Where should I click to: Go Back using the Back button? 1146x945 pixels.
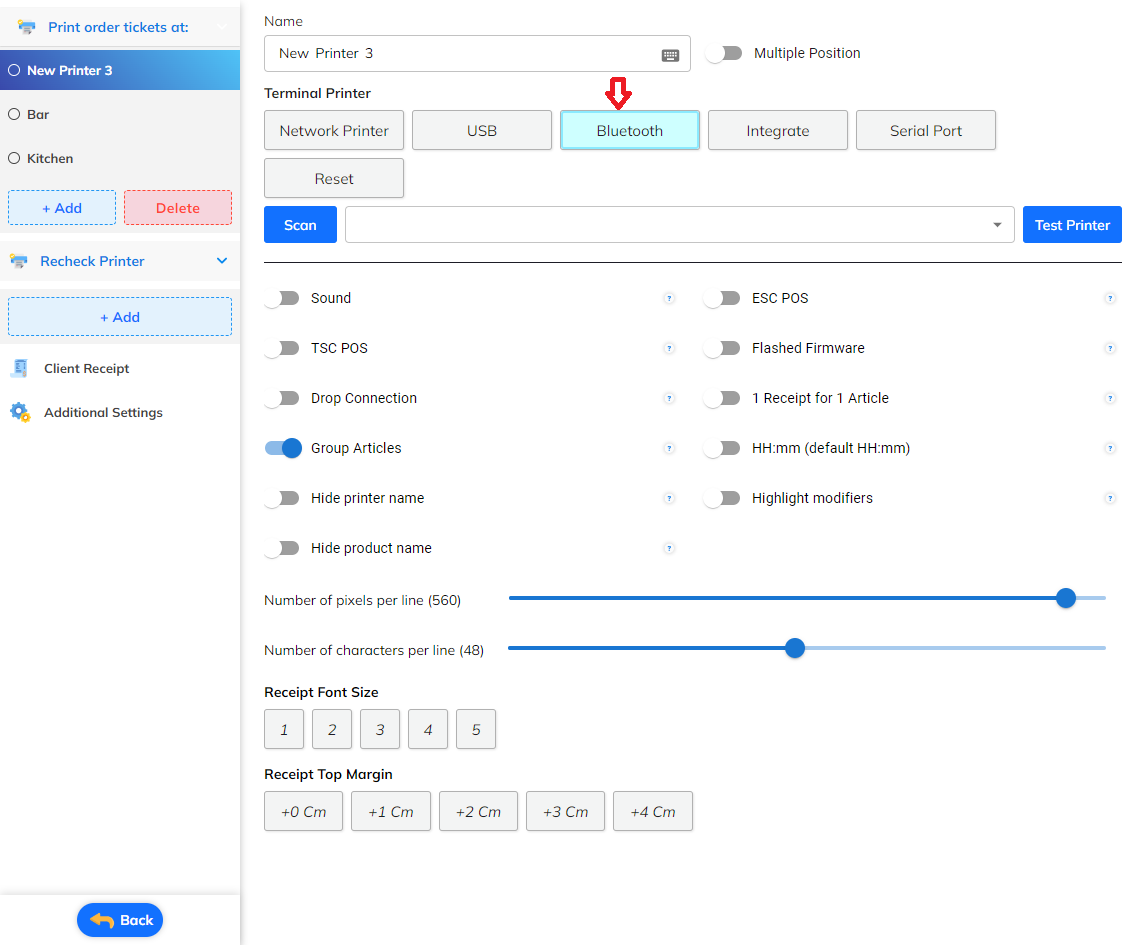point(120,920)
